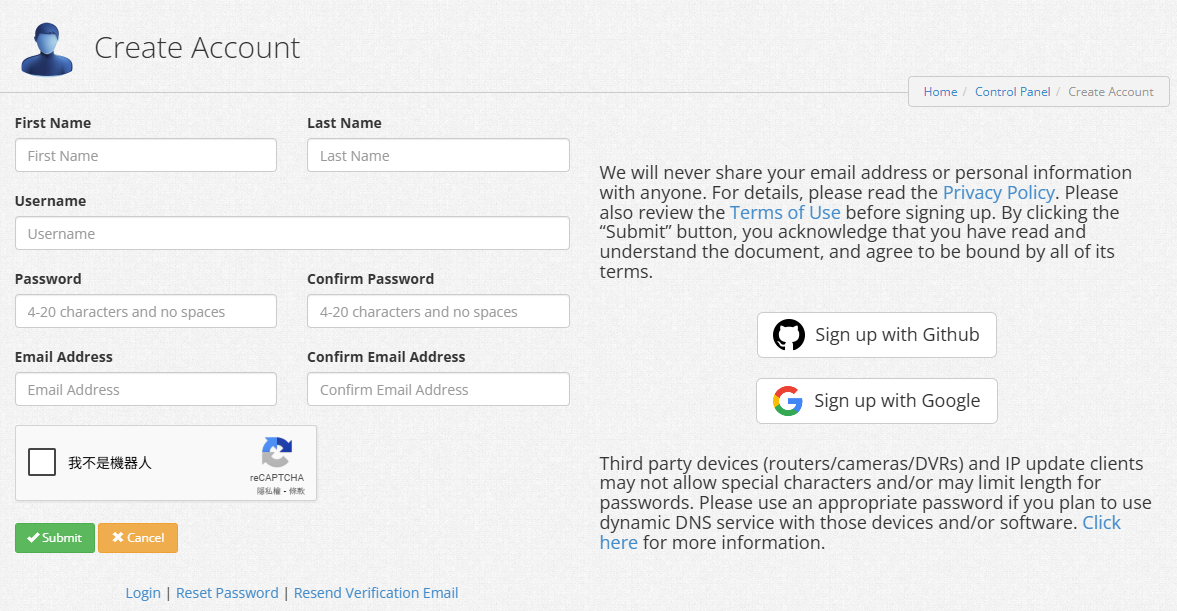Focus the Confirm Email Address field

click(x=438, y=390)
